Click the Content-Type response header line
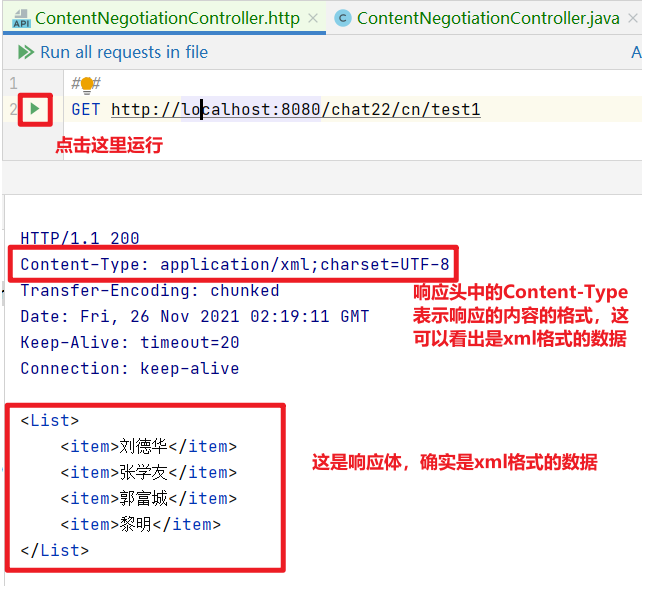The height and width of the screenshot is (596, 651). point(234,265)
